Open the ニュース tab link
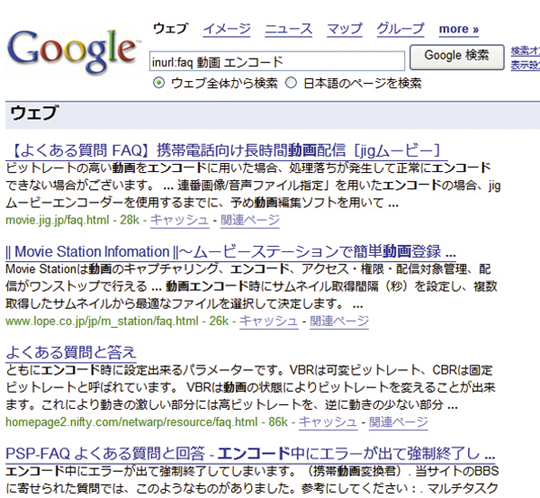This screenshot has width=540, height=498. pyautogui.click(x=289, y=29)
